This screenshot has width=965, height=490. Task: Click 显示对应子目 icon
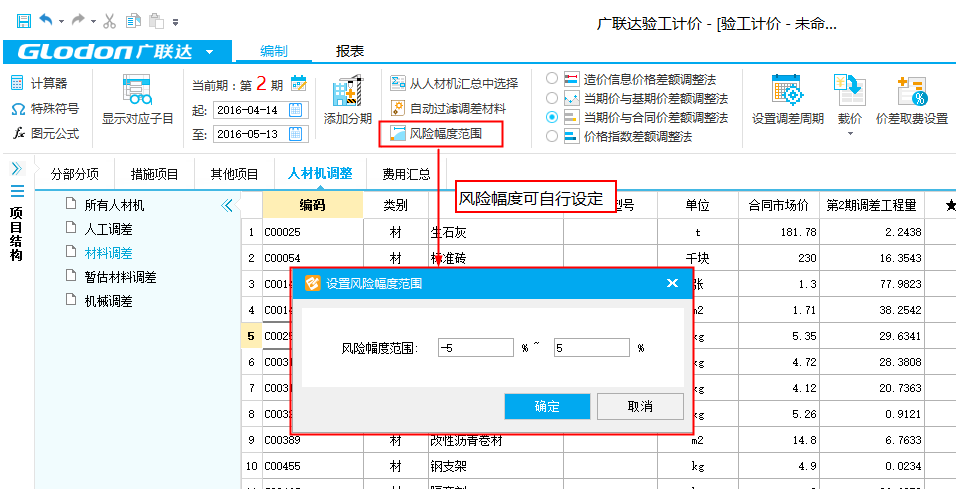point(137,92)
